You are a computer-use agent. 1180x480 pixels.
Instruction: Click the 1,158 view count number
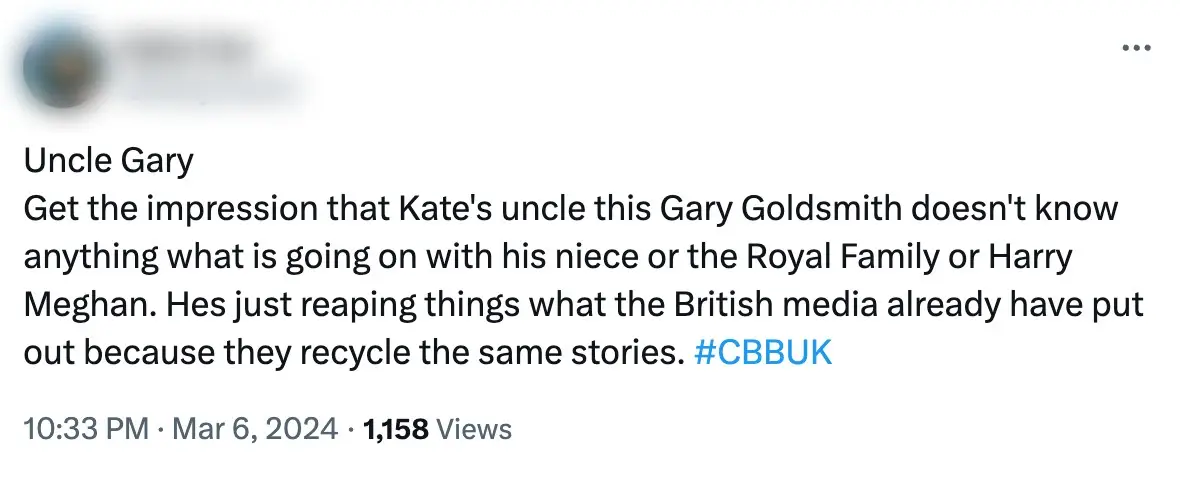[x=396, y=430]
